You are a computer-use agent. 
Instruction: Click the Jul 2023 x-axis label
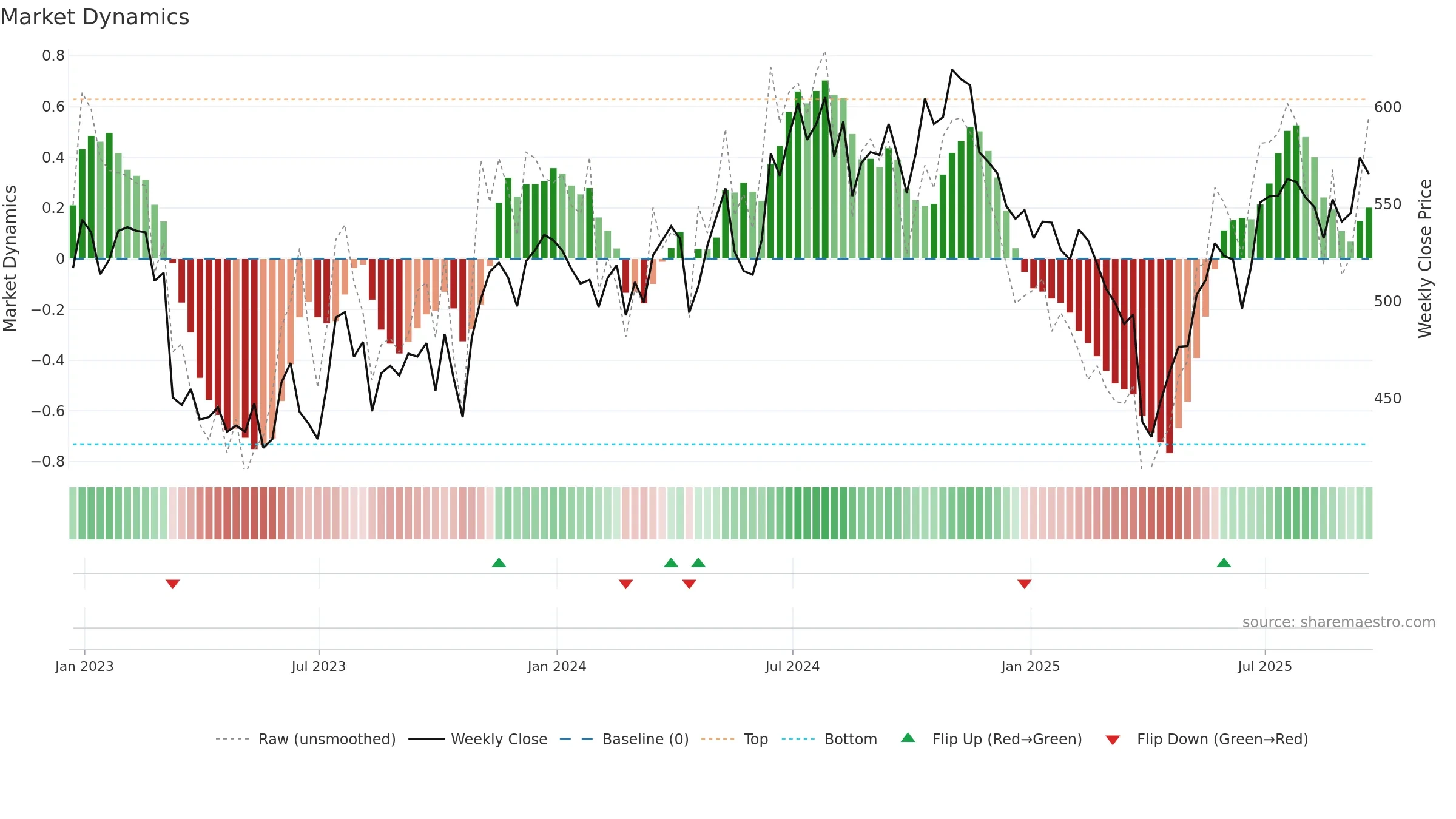[x=318, y=666]
